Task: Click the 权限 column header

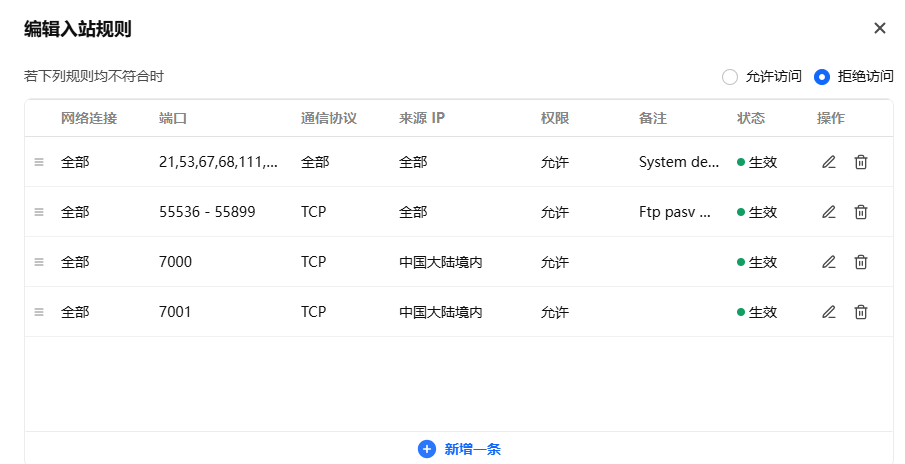Action: [x=555, y=118]
